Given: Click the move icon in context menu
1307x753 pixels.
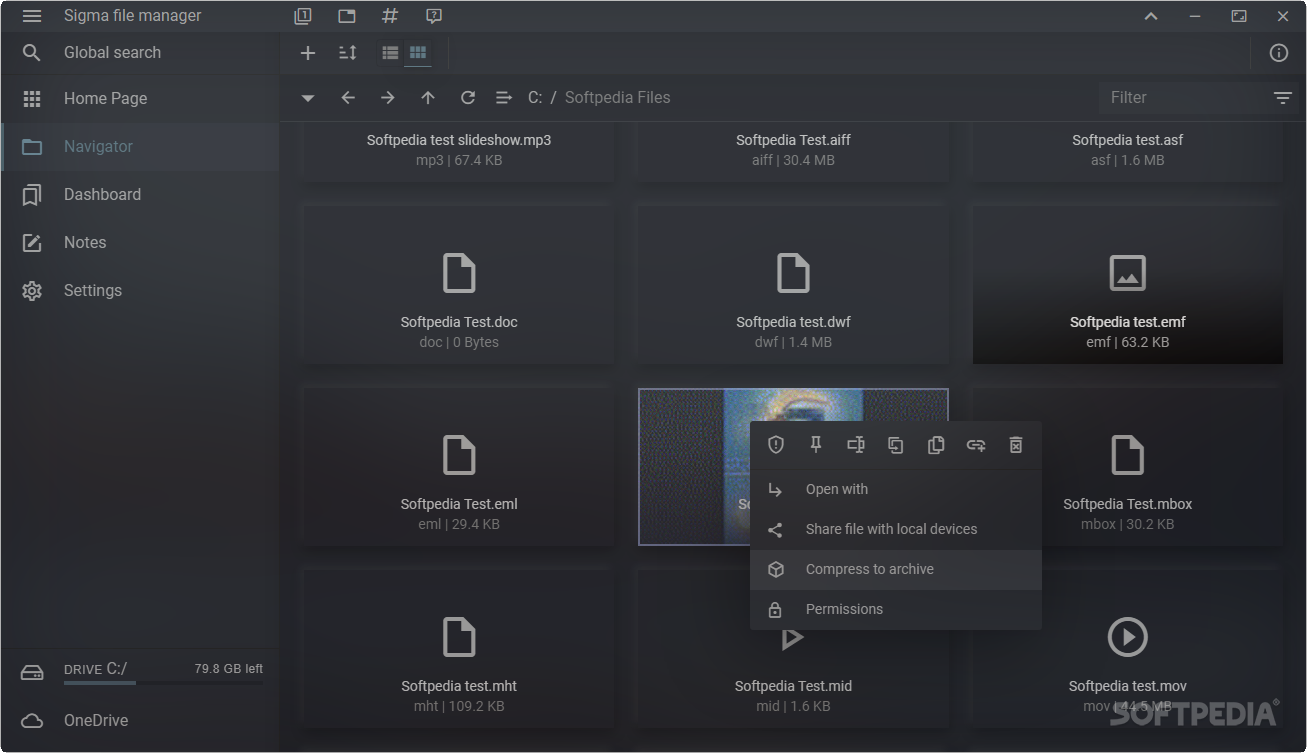Looking at the screenshot, I should click(x=896, y=445).
